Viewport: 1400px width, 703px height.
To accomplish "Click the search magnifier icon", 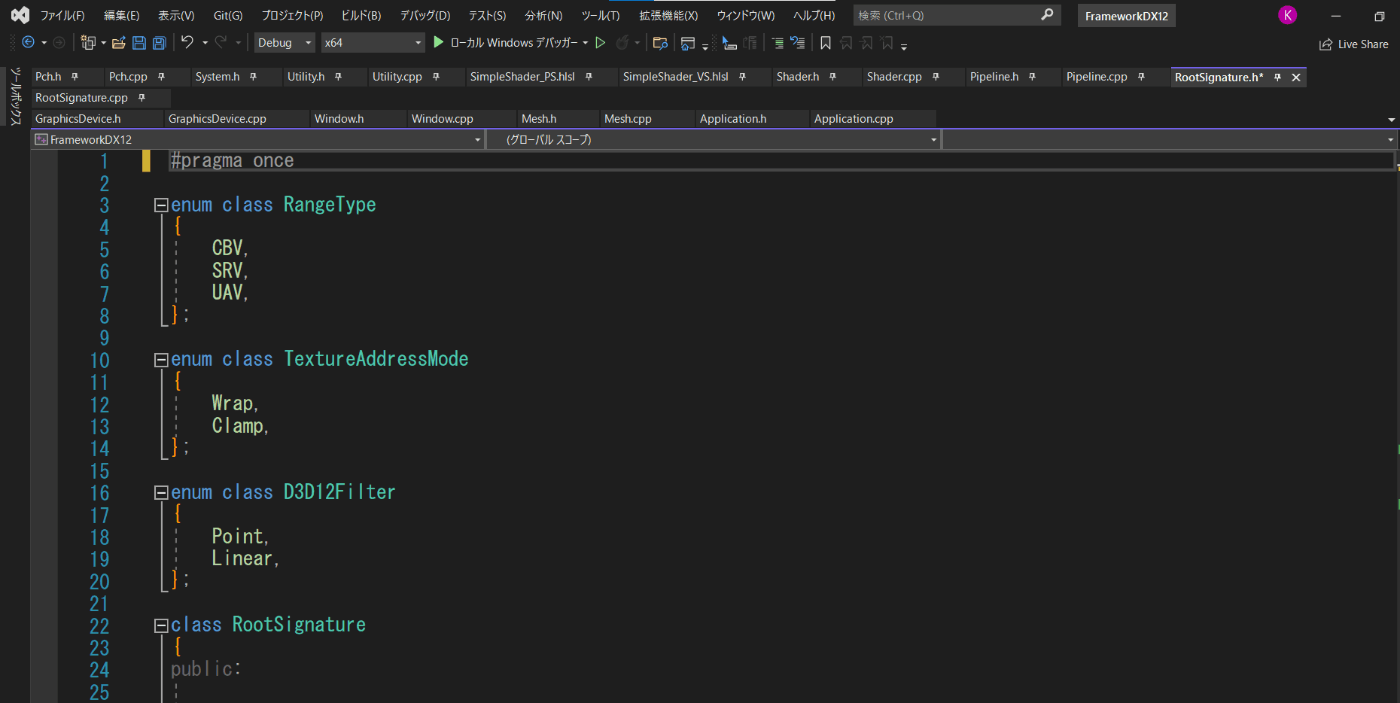I will [1047, 15].
